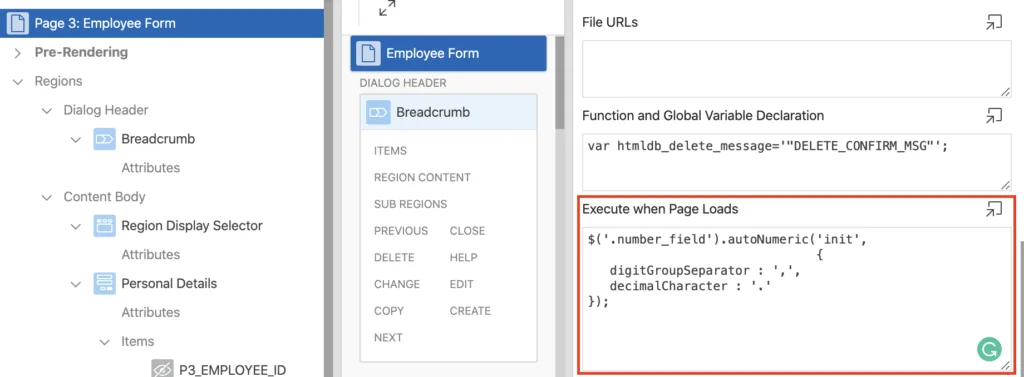Click the DIALOG HEADER position label

[403, 83]
